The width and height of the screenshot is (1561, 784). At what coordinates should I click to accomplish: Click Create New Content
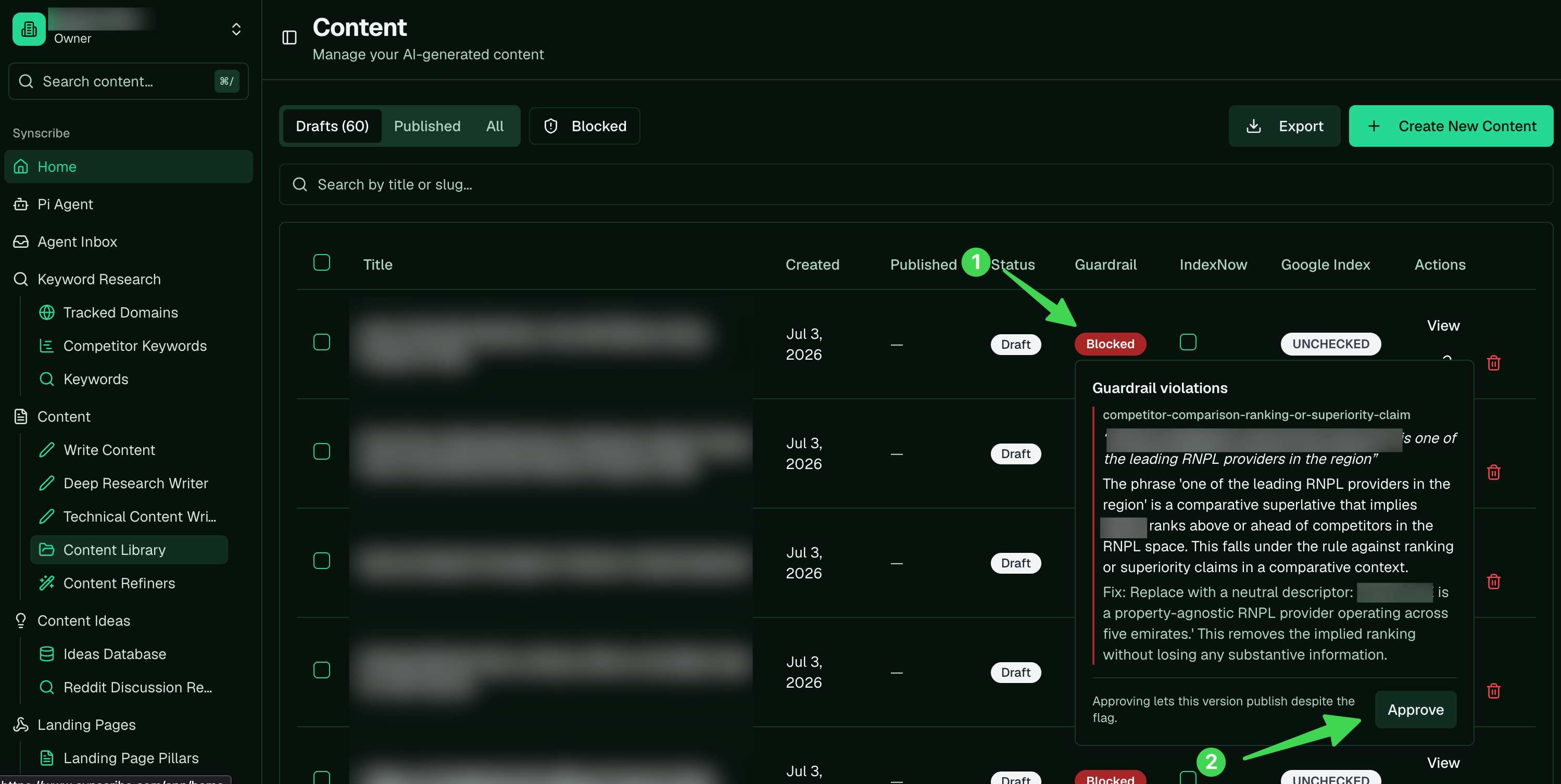tap(1451, 126)
